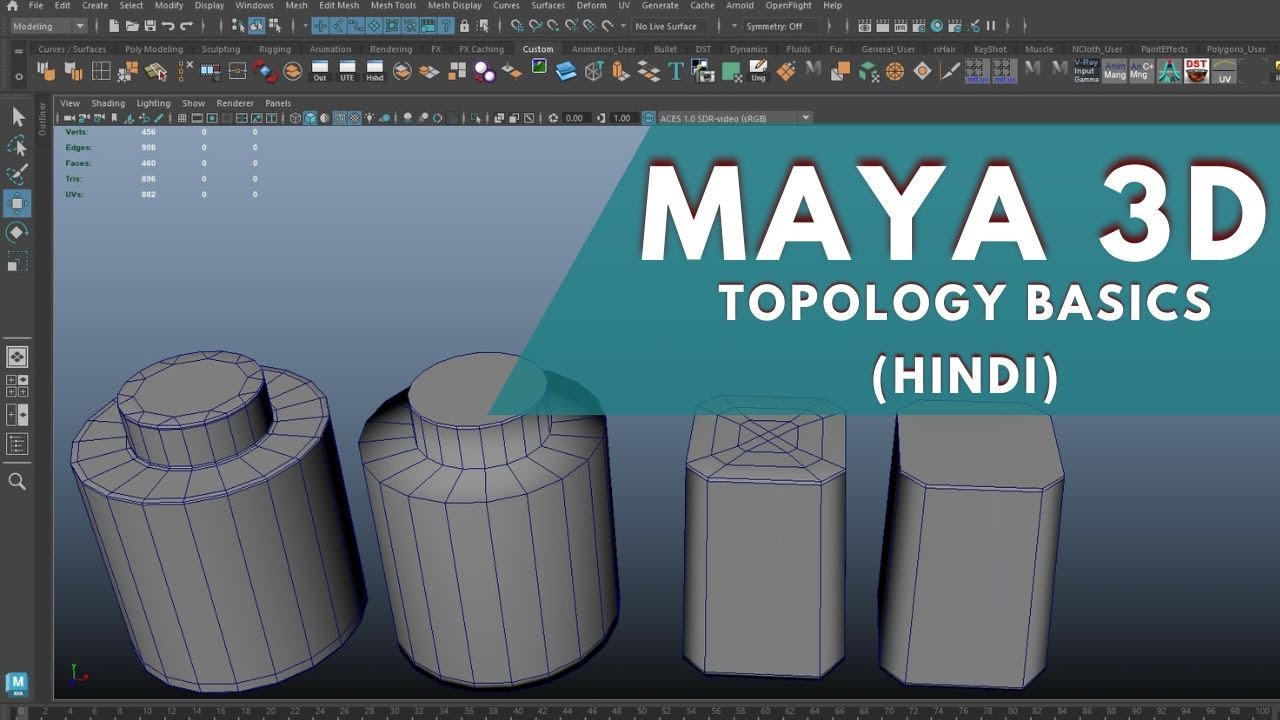
Task: Click the Type tool T shelf icon
Action: point(676,71)
